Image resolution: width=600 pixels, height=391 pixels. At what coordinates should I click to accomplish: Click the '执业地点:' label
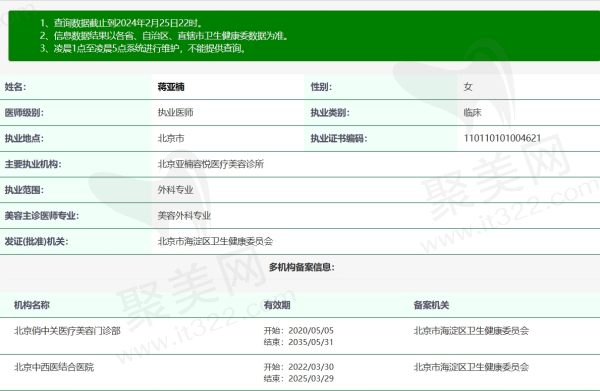24,138
